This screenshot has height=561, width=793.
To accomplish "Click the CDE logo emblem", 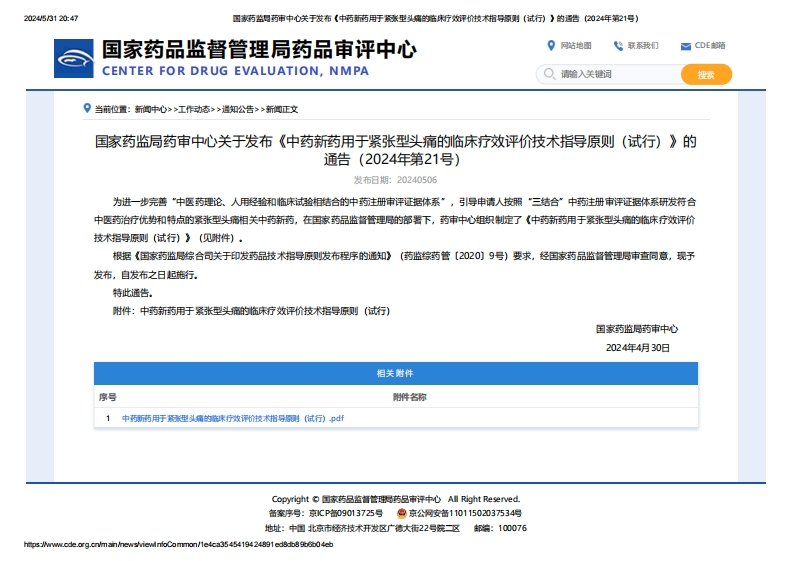I will (x=75, y=59).
